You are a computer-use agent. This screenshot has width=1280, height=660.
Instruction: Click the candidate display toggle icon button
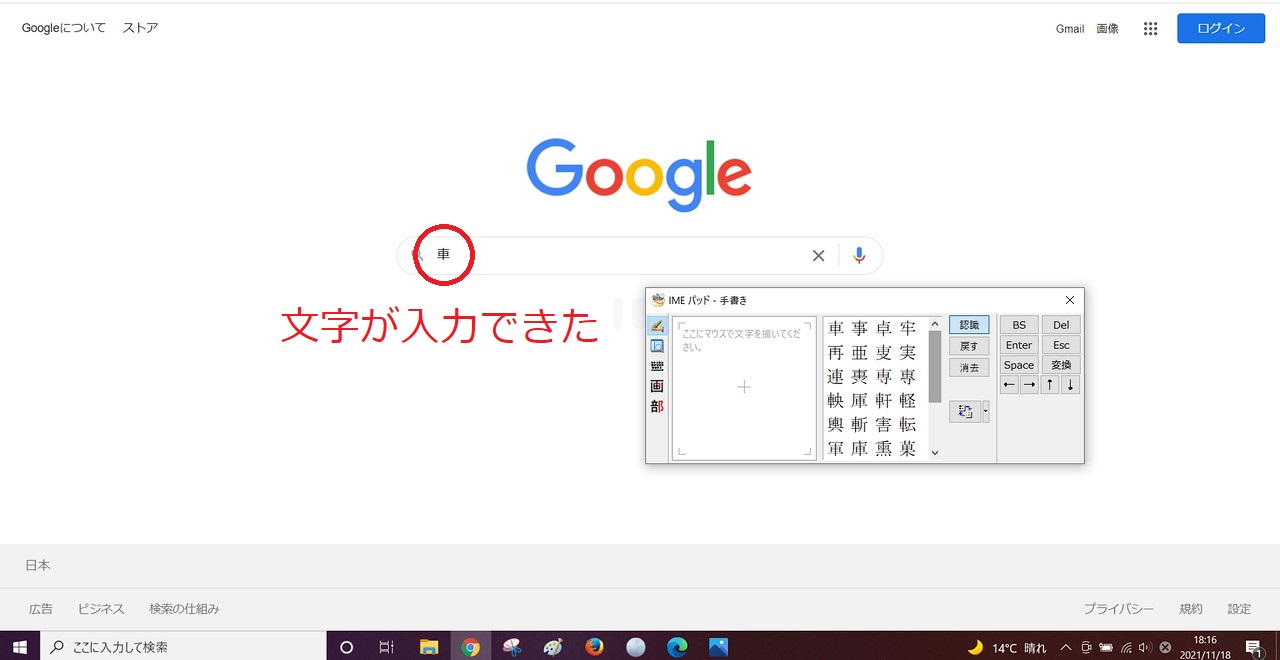coord(965,412)
